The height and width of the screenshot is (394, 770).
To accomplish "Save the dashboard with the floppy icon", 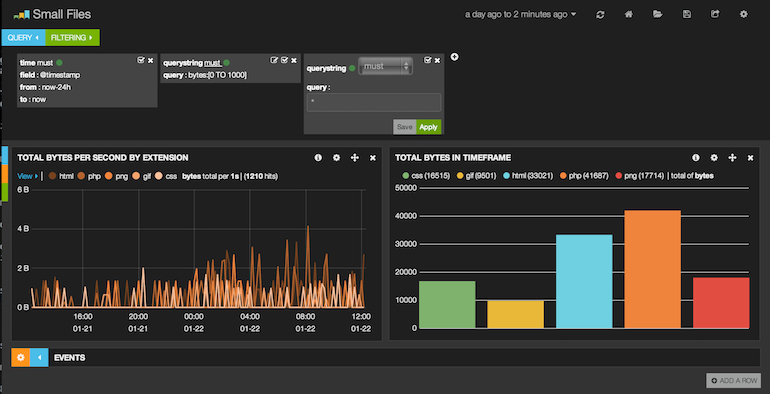I will point(687,15).
